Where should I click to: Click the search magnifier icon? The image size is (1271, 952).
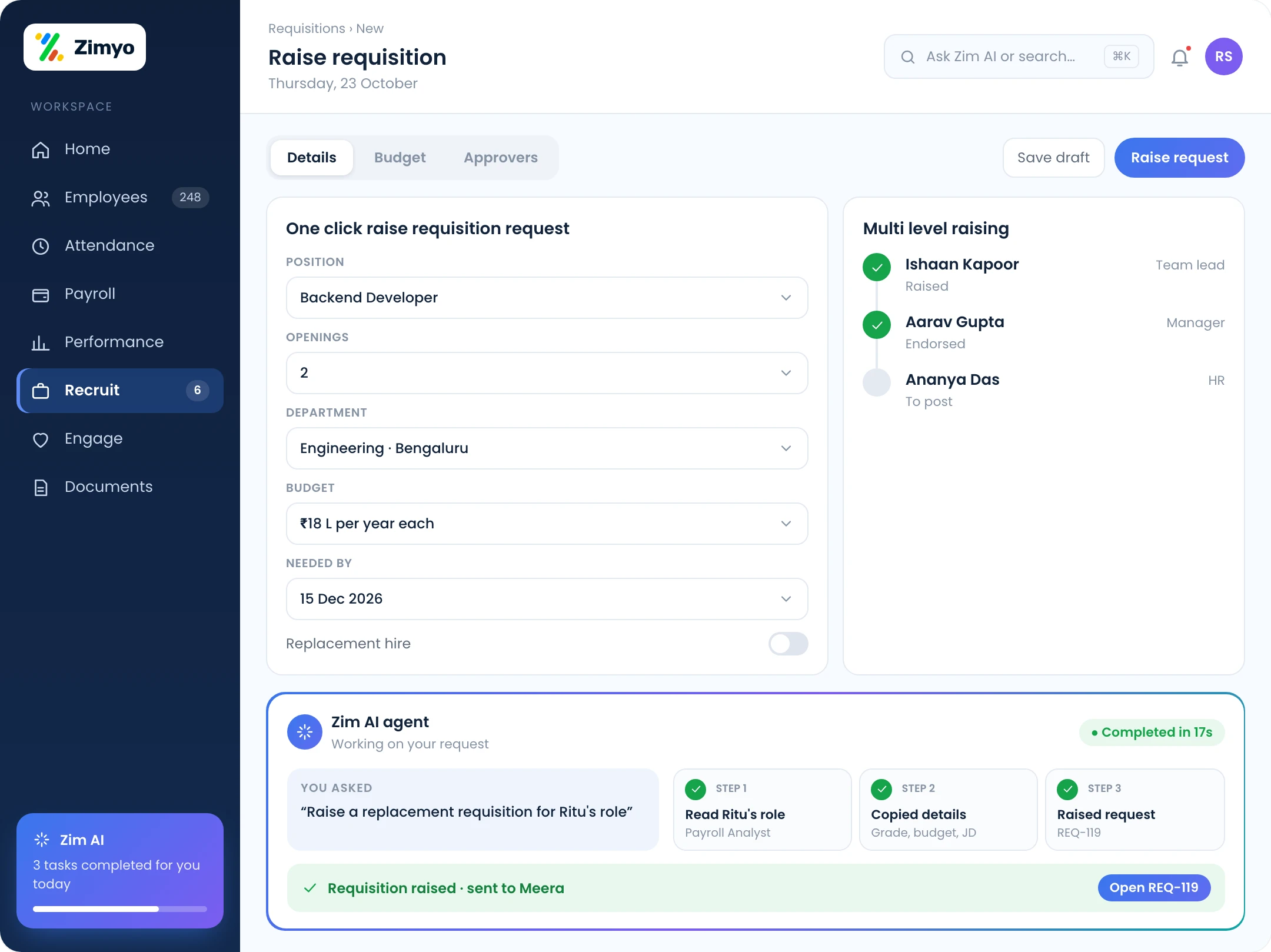point(908,57)
